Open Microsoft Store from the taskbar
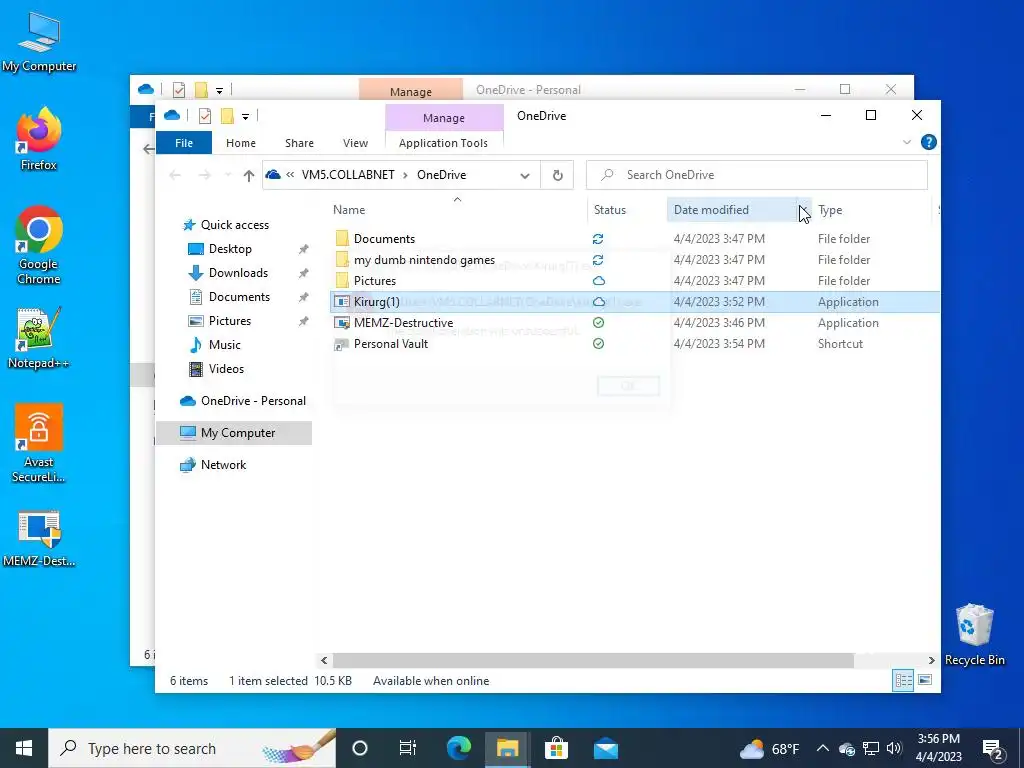1024x768 pixels. pyautogui.click(x=556, y=748)
